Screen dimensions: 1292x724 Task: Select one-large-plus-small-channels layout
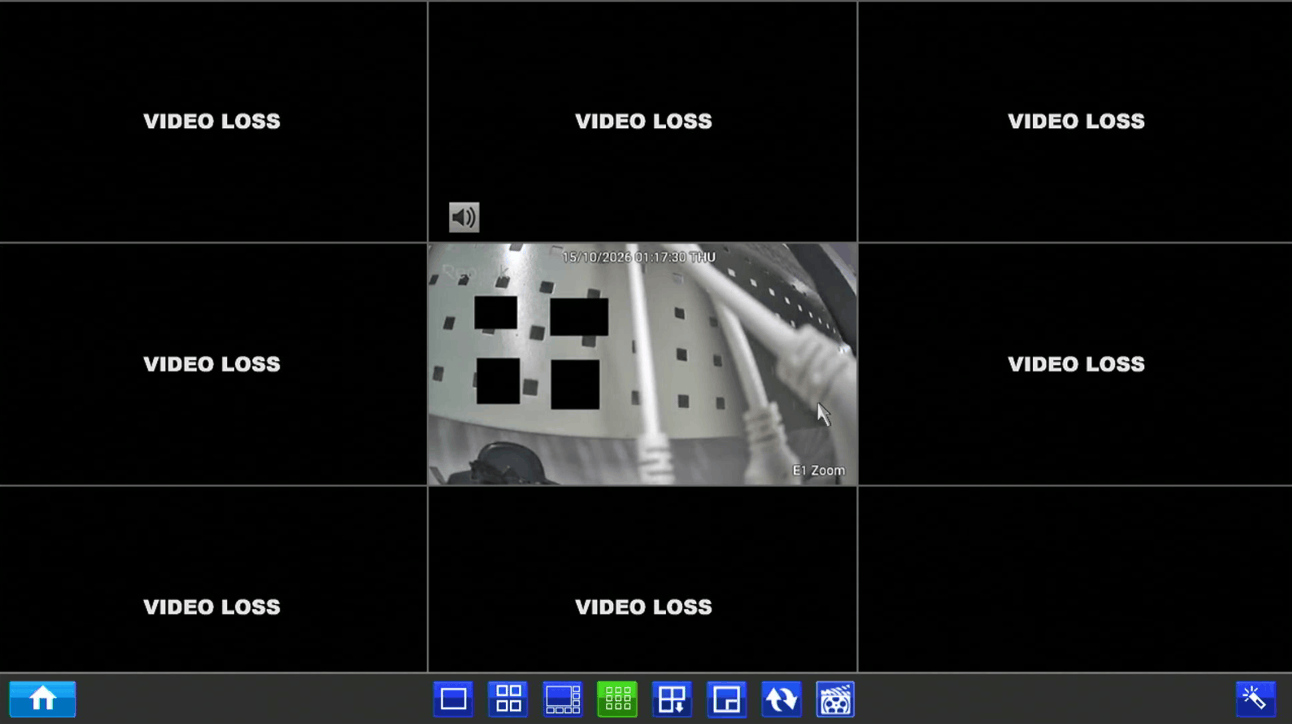562,699
